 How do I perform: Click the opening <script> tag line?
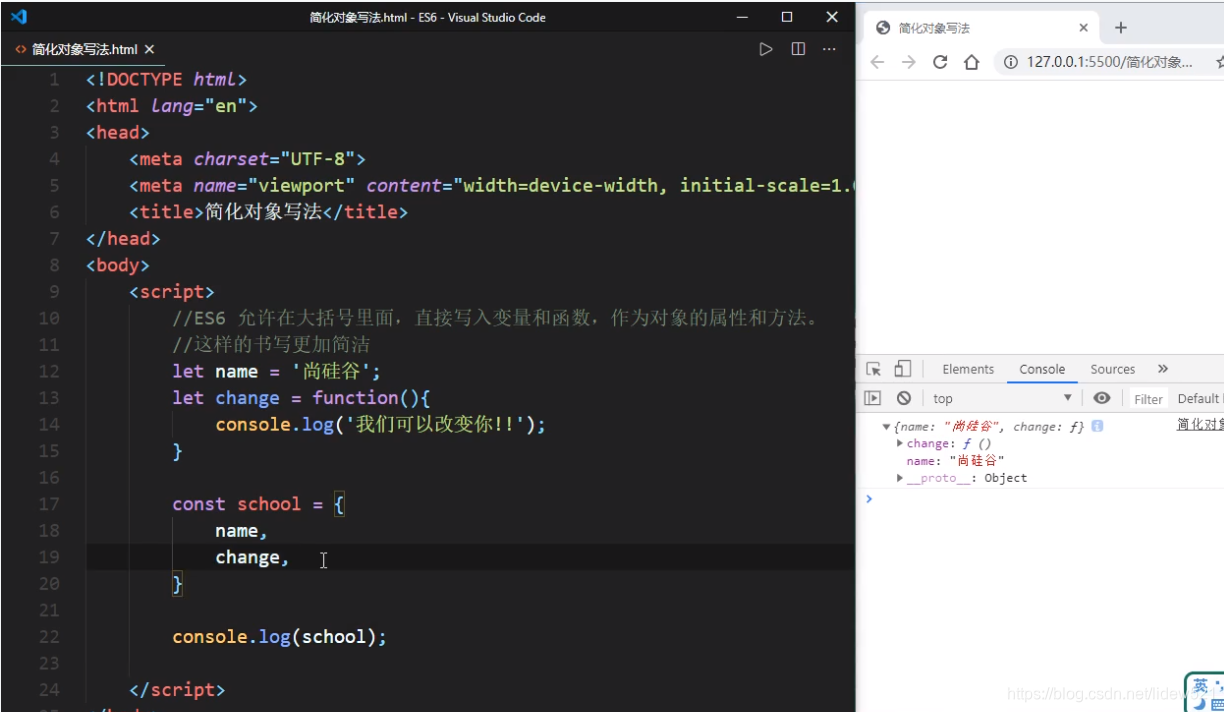click(x=172, y=292)
